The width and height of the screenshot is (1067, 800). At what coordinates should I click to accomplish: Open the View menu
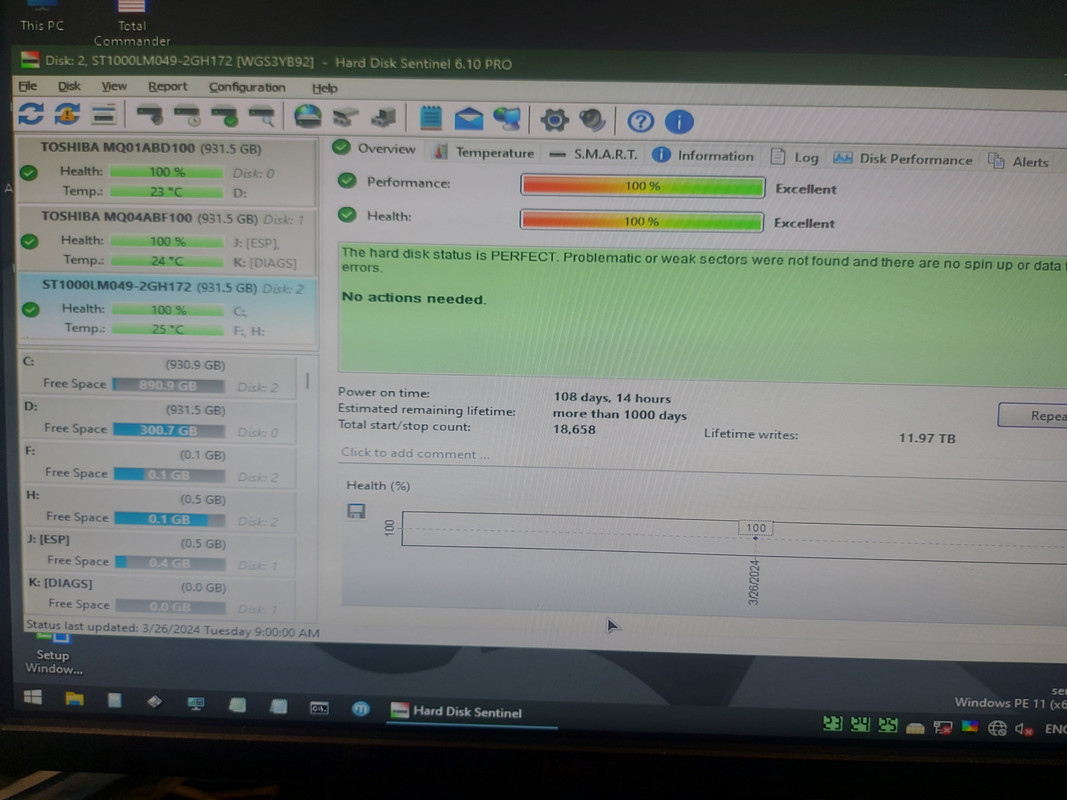(x=114, y=86)
